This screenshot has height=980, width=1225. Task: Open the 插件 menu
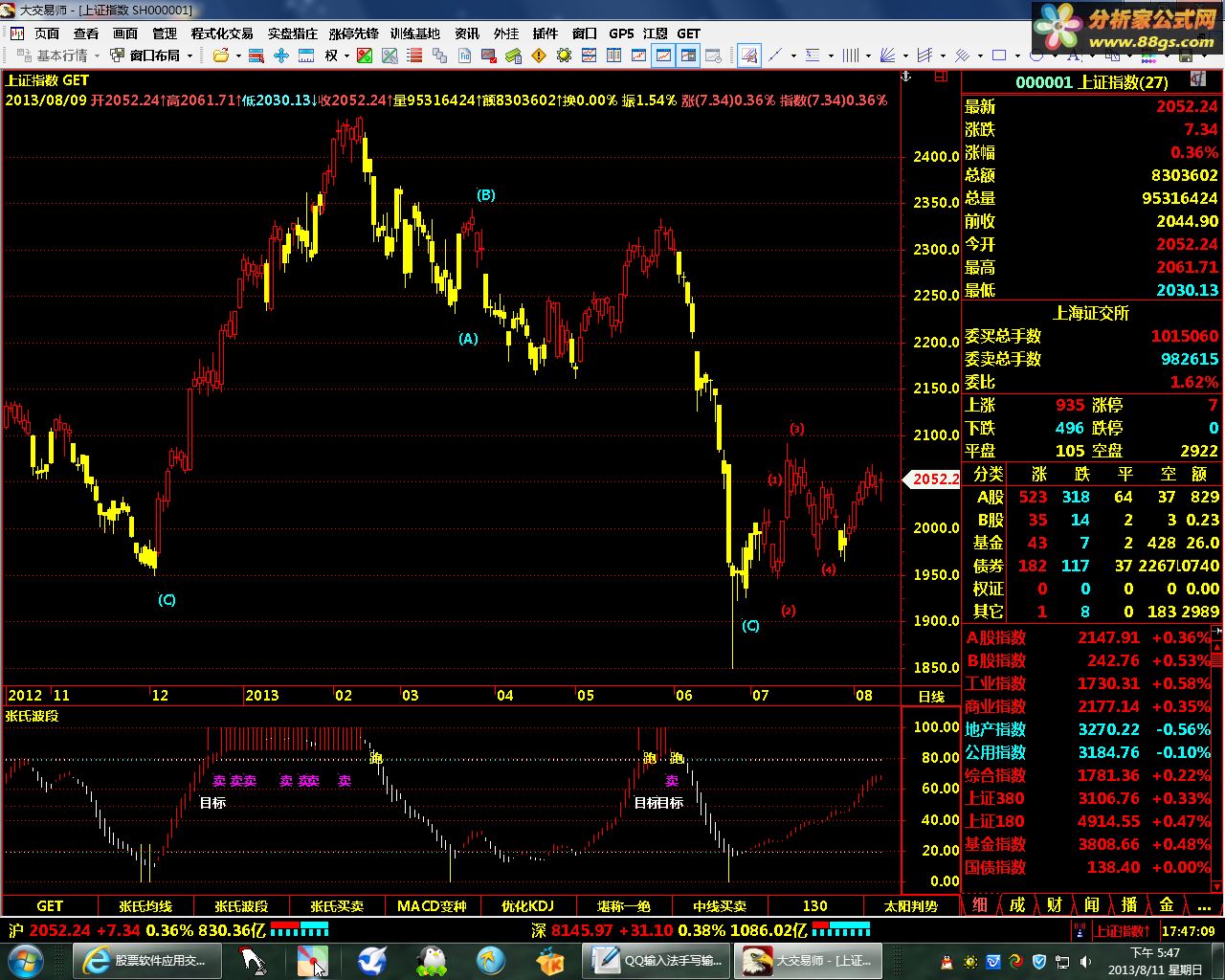546,33
